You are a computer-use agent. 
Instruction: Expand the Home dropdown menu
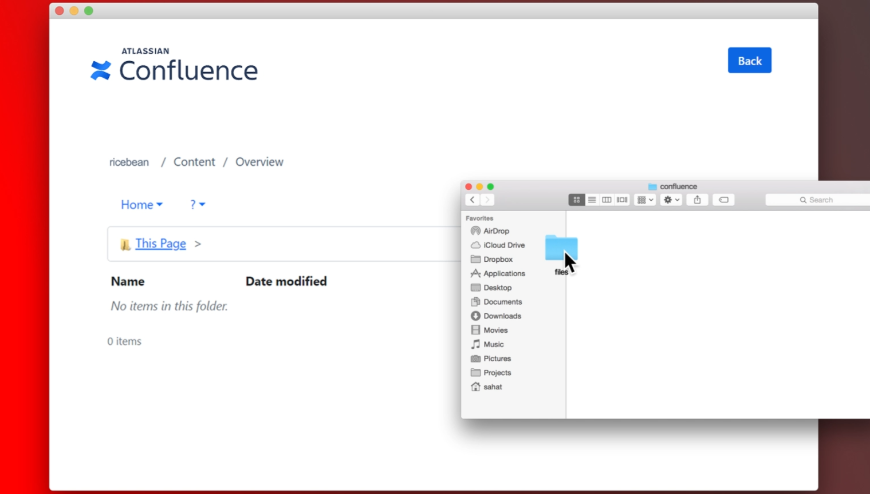141,204
